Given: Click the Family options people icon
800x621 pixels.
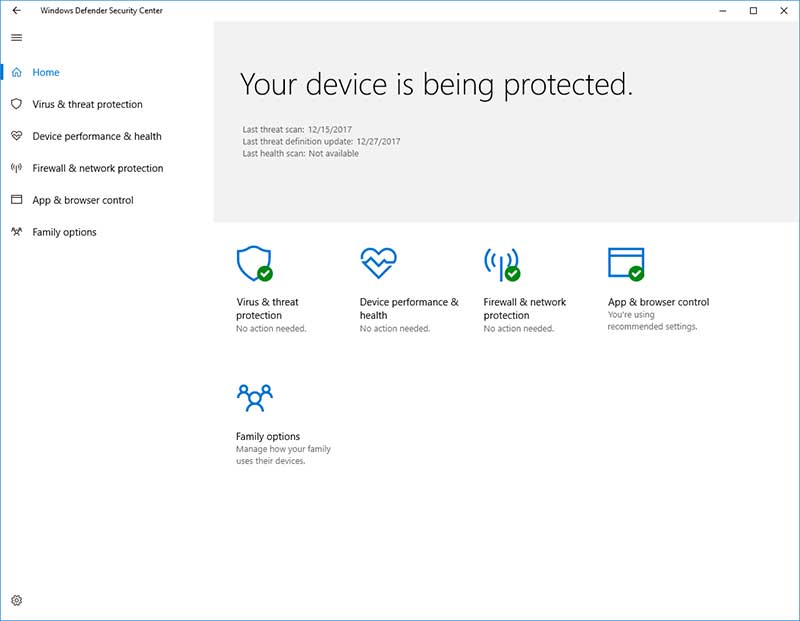Looking at the screenshot, I should pos(254,396).
